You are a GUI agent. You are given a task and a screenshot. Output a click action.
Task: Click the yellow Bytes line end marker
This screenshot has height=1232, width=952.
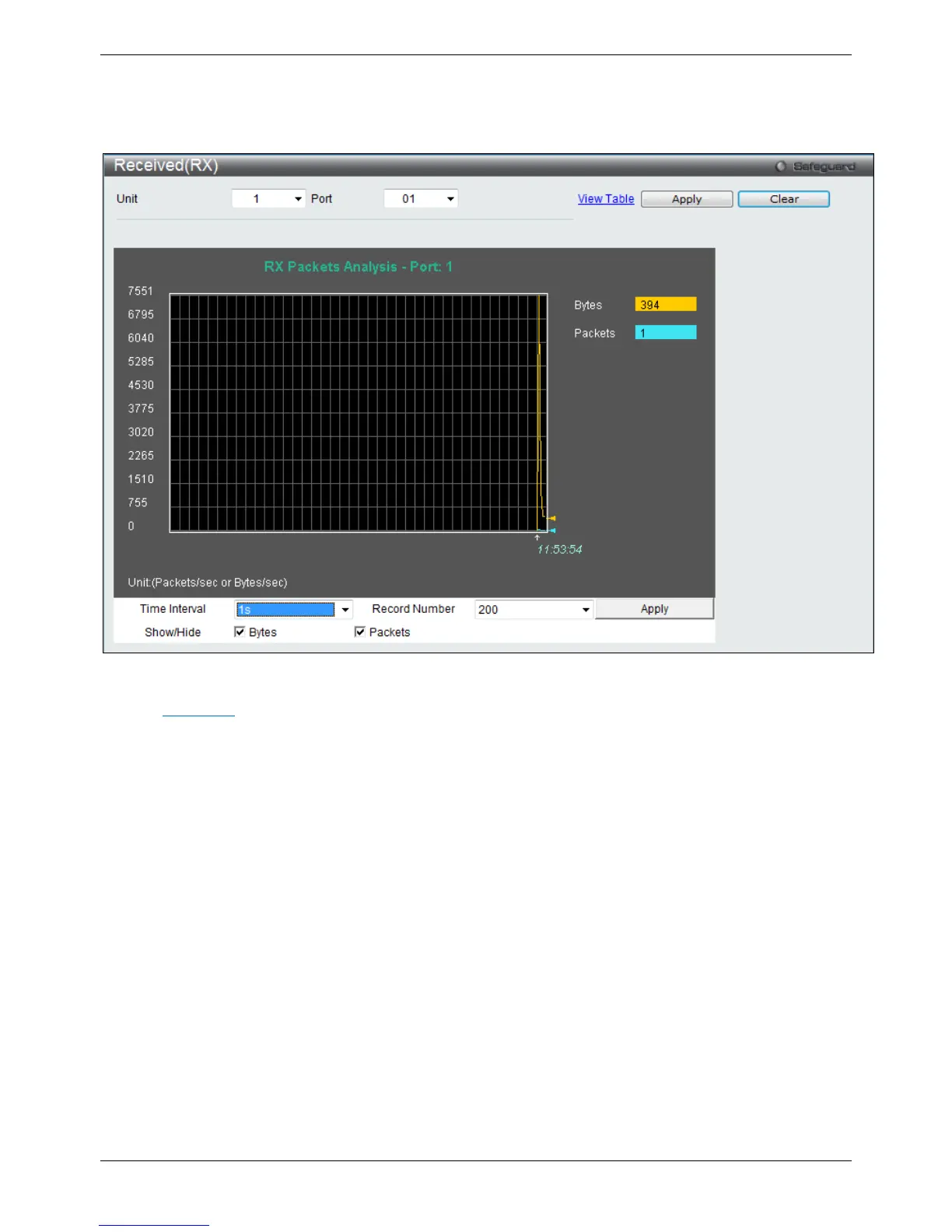click(552, 518)
